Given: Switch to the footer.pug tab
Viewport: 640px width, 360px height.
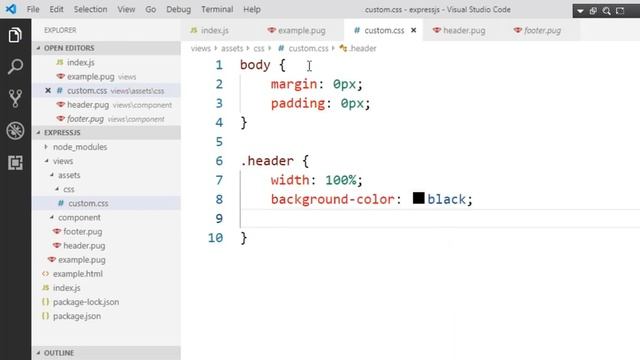Looking at the screenshot, I should [x=542, y=30].
